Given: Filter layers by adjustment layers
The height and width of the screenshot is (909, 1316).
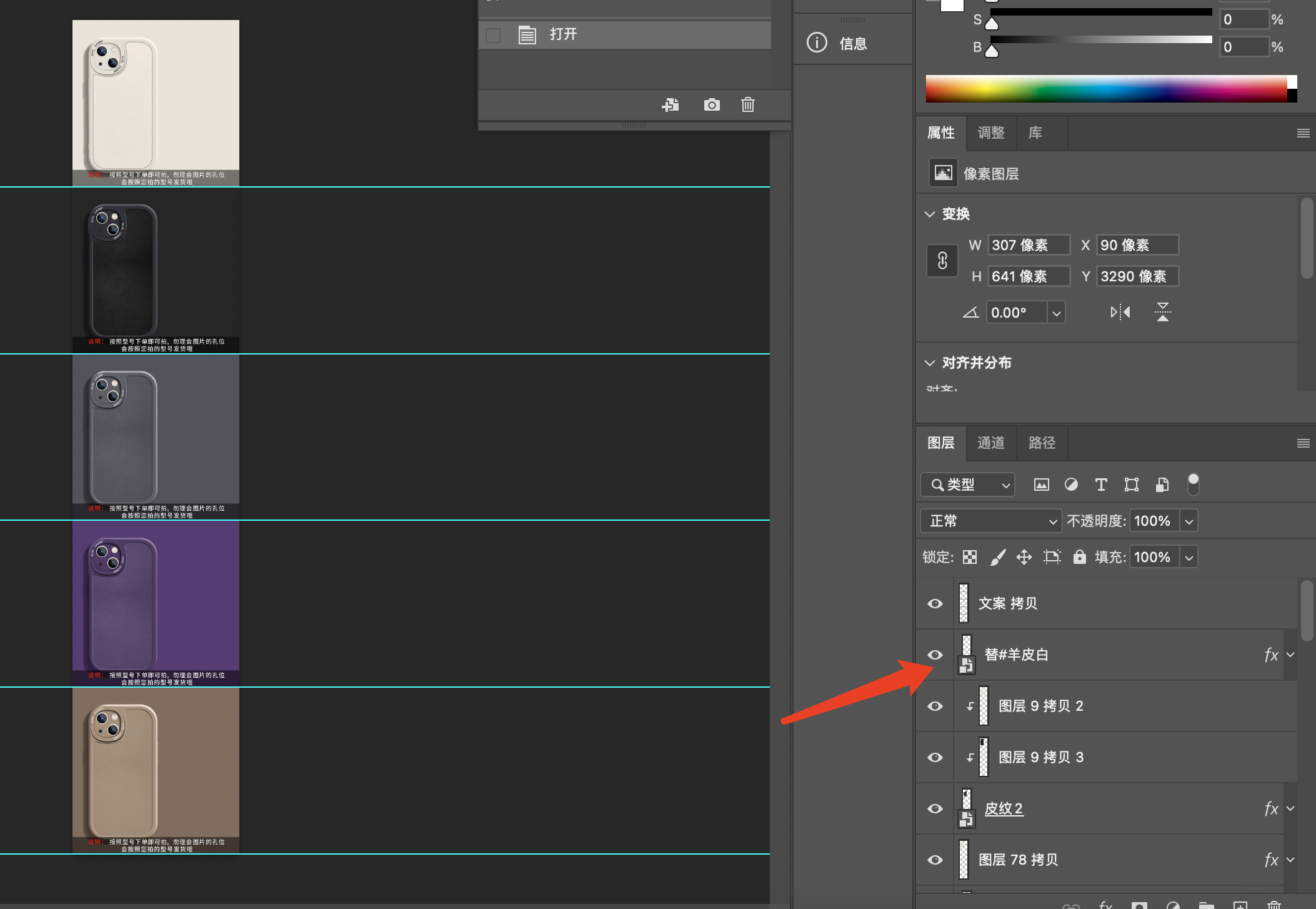Looking at the screenshot, I should tap(1071, 485).
